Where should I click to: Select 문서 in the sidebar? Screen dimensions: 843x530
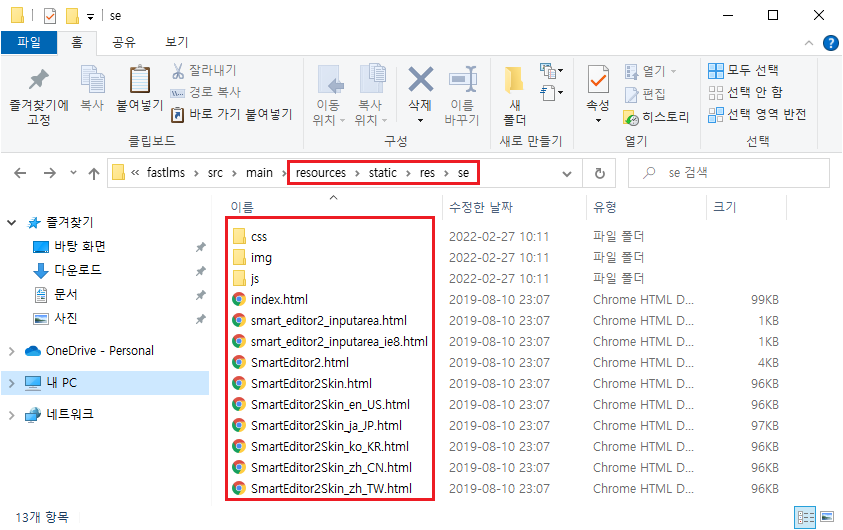[66, 294]
